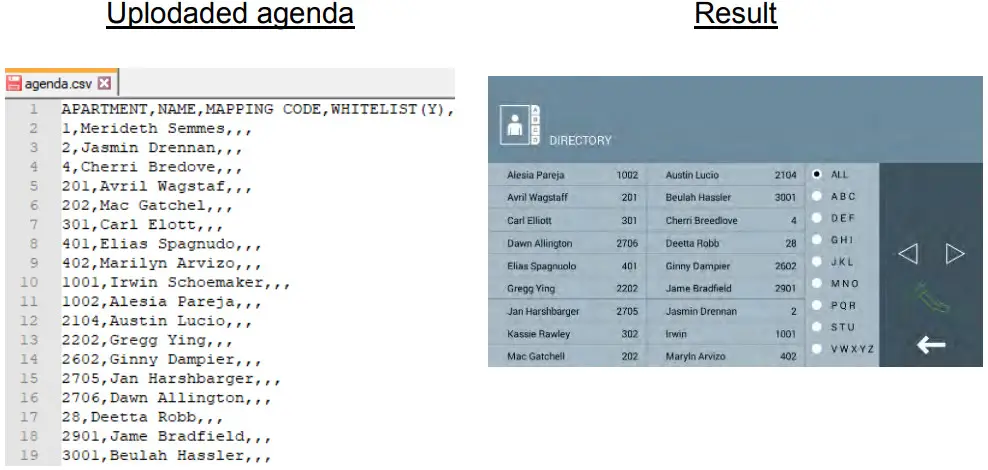Select the A B C filter radio button
Screen dimensions: 988x470
tap(817, 196)
